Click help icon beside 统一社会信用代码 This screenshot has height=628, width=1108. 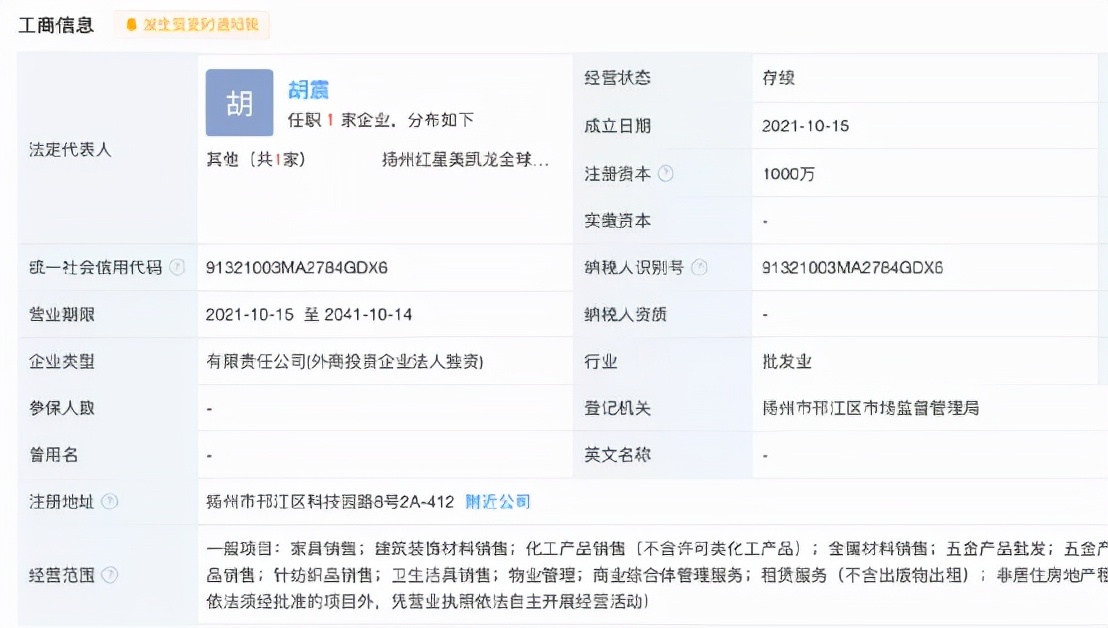177,268
